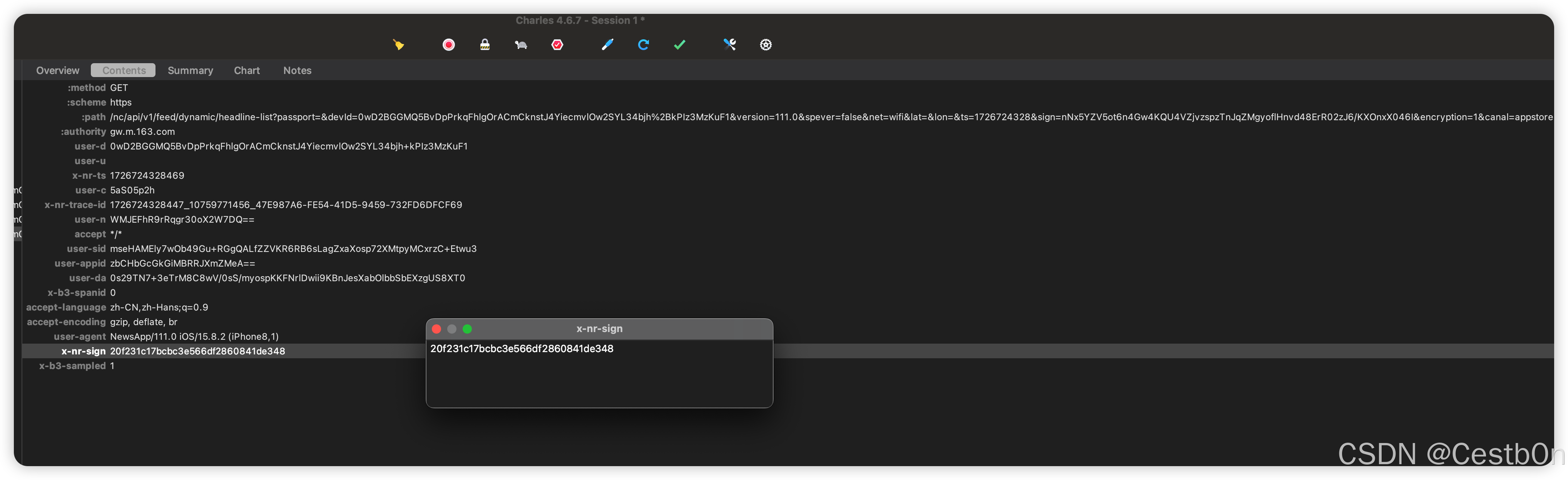The width and height of the screenshot is (1568, 480).
Task: Toggle throttling with the turtle icon
Action: tap(521, 44)
